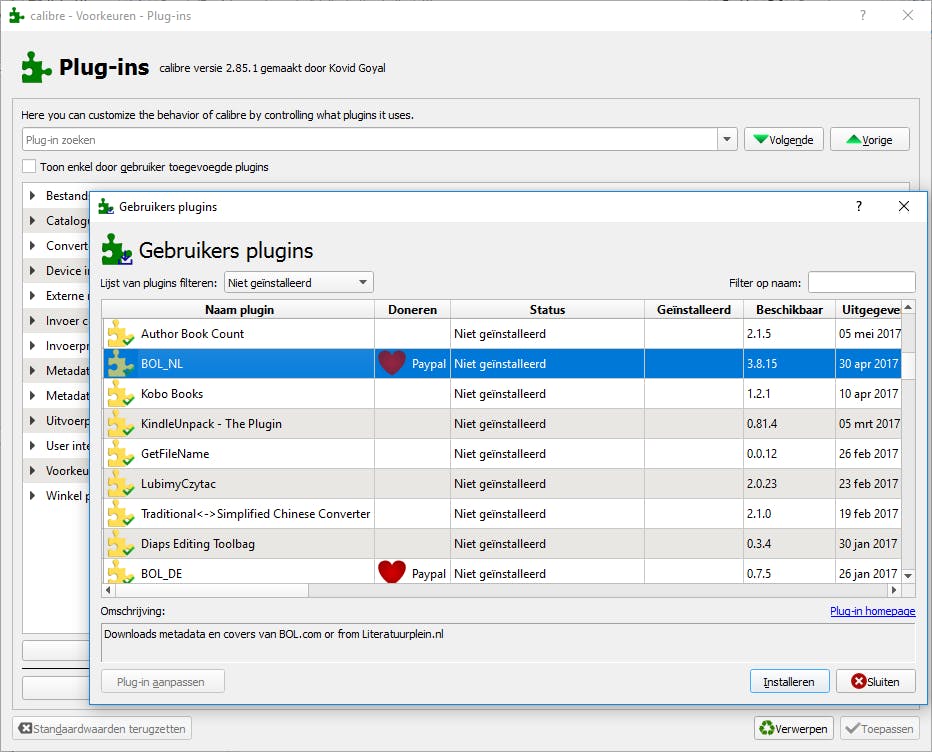The image size is (932, 752).
Task: Expand the Catalog tree category
Action: (33, 220)
